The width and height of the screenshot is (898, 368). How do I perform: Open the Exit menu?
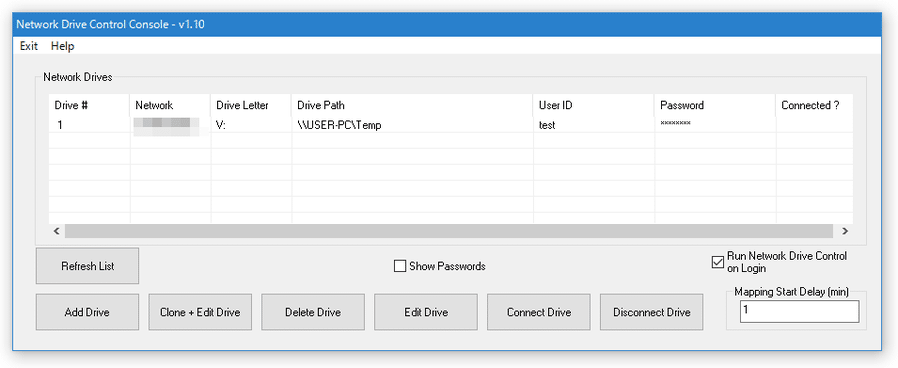(29, 46)
